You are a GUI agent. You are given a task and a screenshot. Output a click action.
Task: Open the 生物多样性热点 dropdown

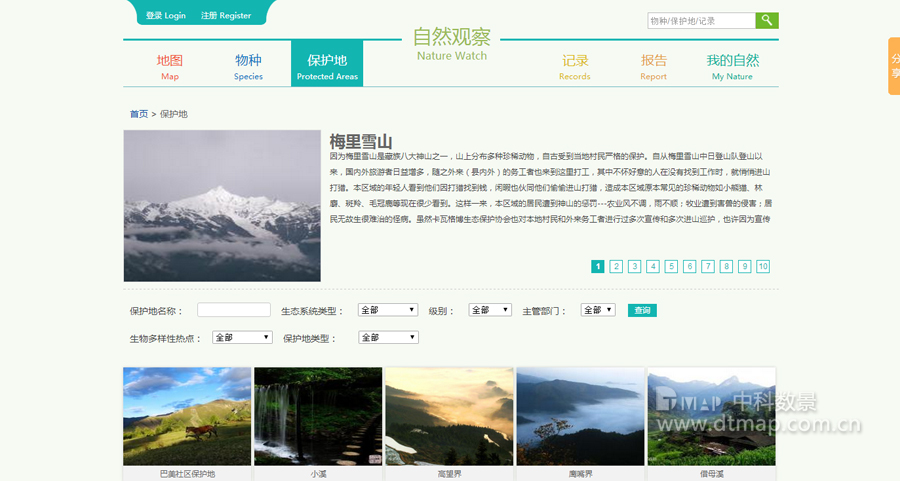pyautogui.click(x=242, y=338)
